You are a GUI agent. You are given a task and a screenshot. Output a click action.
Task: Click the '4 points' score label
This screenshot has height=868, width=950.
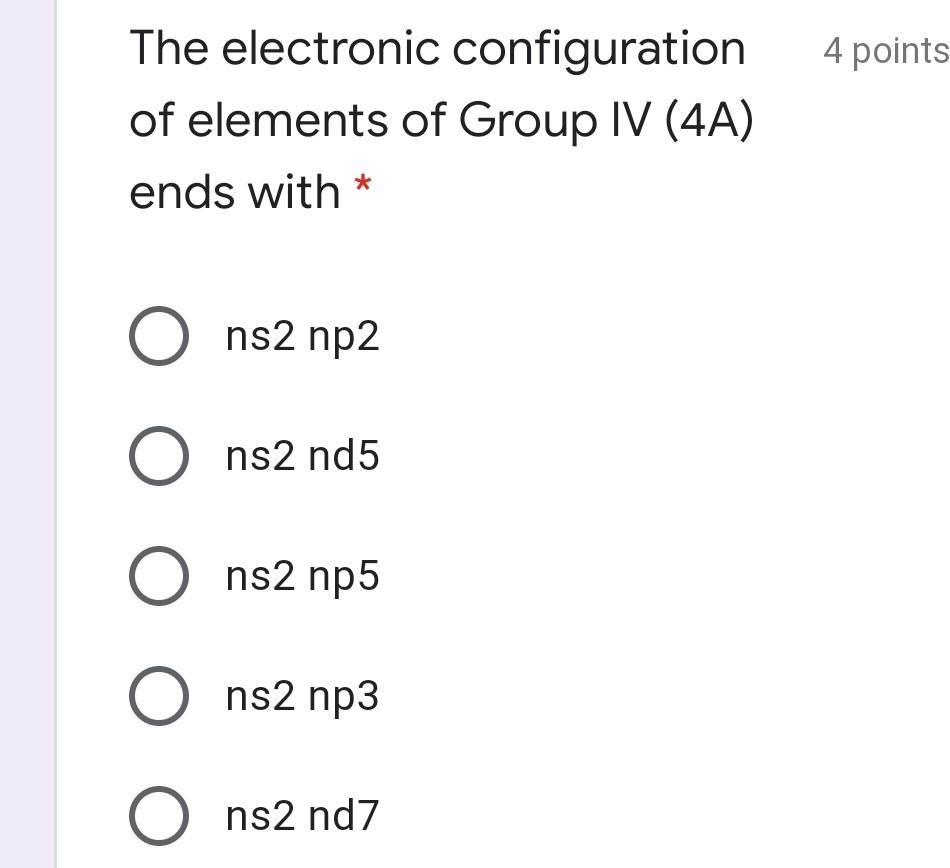[886, 51]
